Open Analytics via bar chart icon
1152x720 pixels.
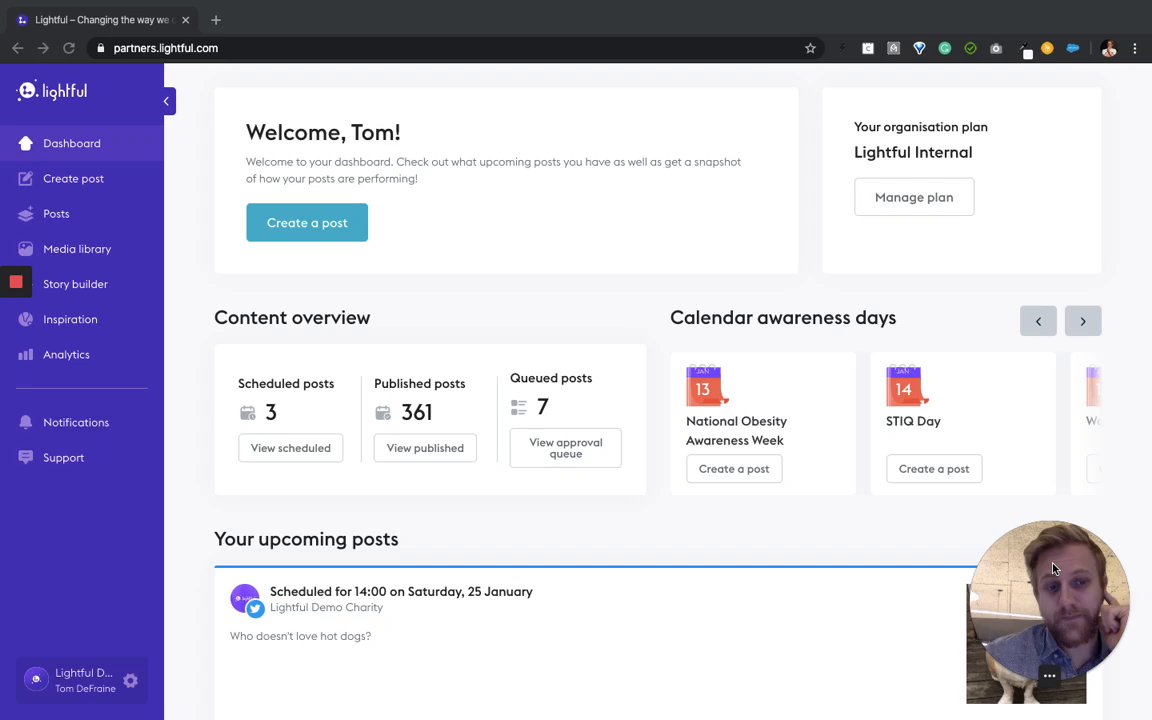26,355
